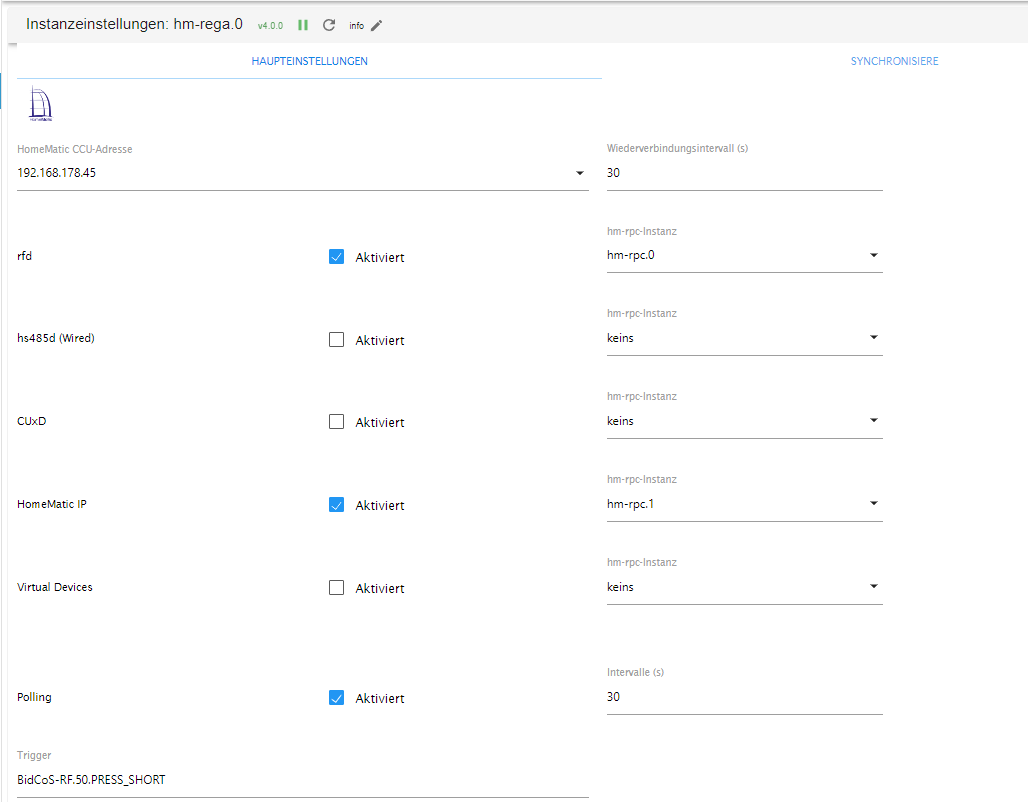1028x802 pixels.
Task: Uncheck HomeMatic IP Aktiviert checkbox
Action: [337, 505]
